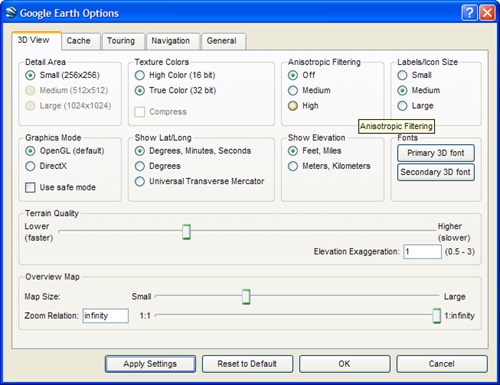This screenshot has height=385, width=500.
Task: Click the Higher (slower) label
Action: click(x=454, y=232)
